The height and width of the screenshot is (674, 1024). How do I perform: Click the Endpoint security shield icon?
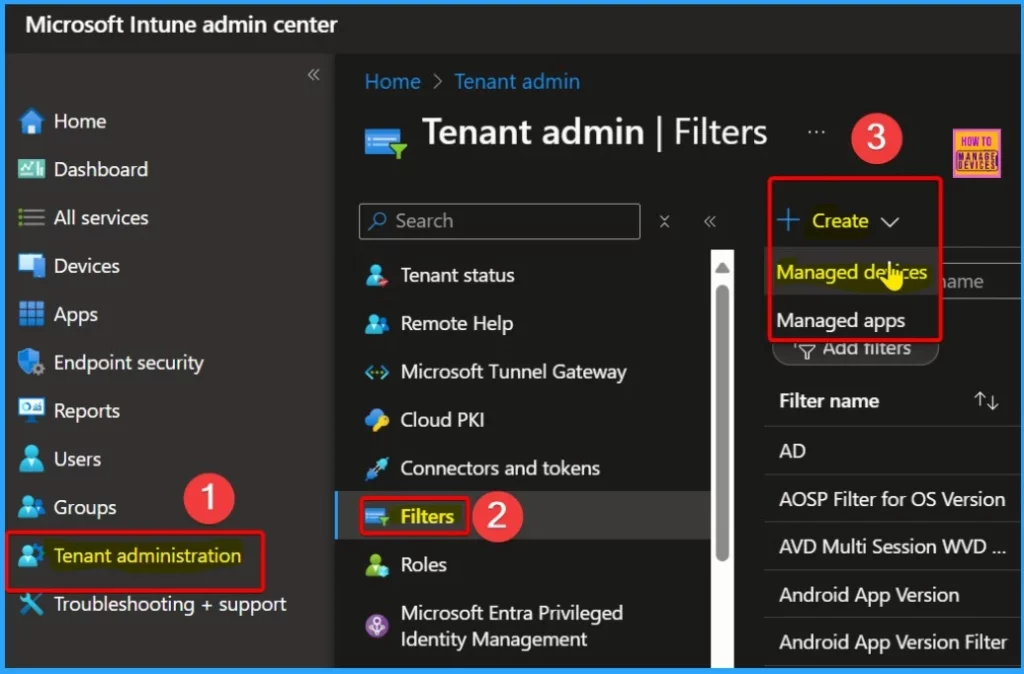[31, 362]
